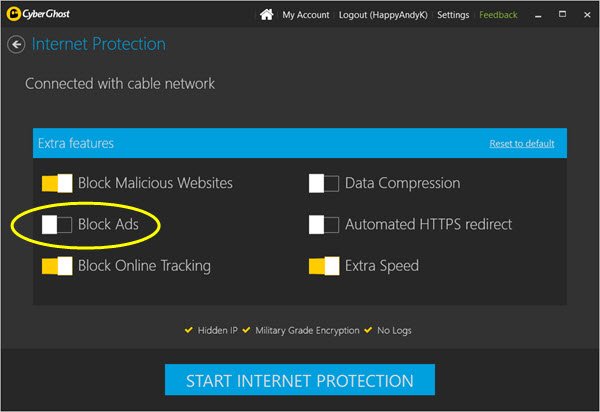600x412 pixels.
Task: Enable the Block Ads toggle
Action: [x=57, y=225]
